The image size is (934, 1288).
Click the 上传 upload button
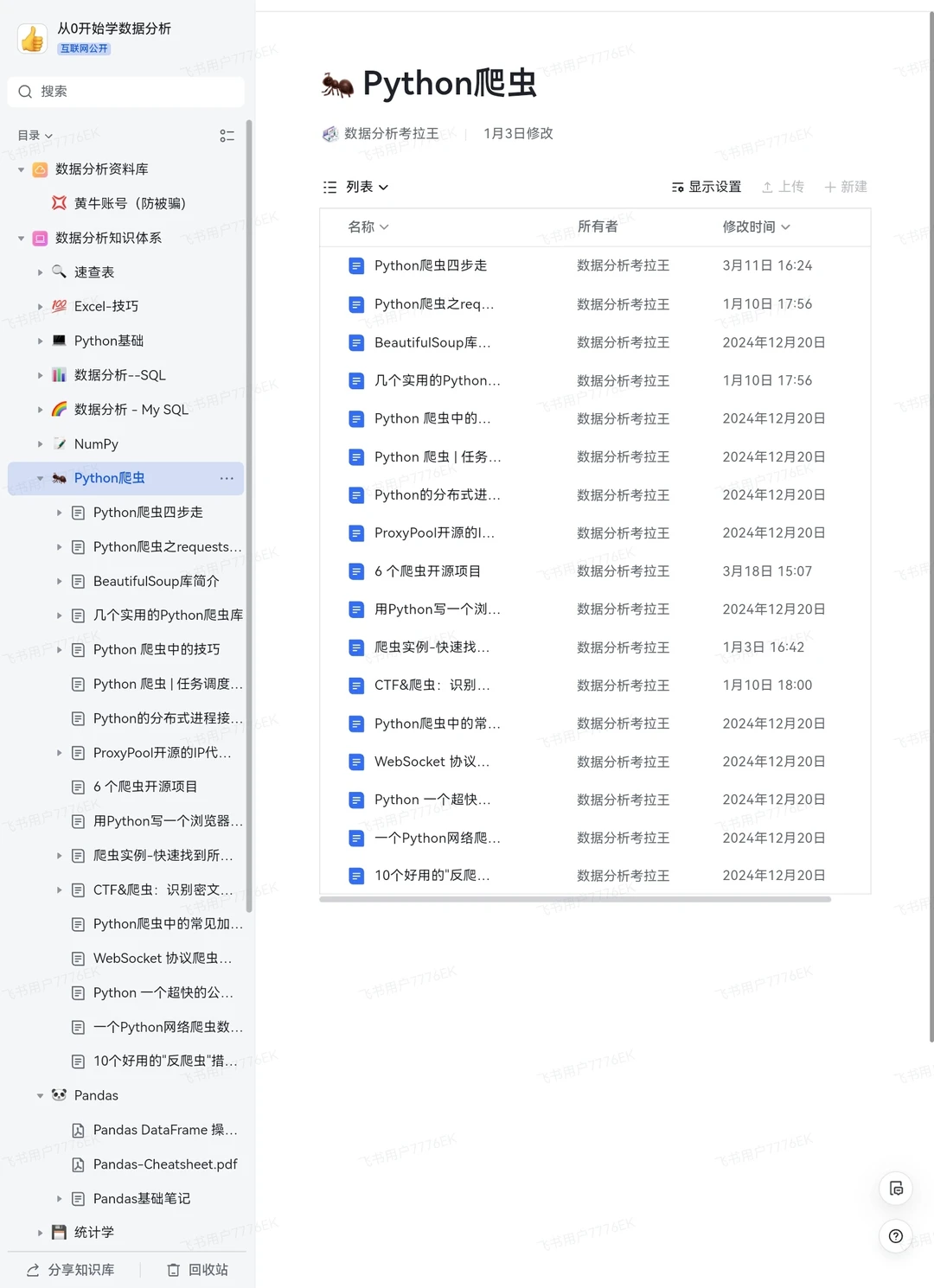(x=783, y=187)
